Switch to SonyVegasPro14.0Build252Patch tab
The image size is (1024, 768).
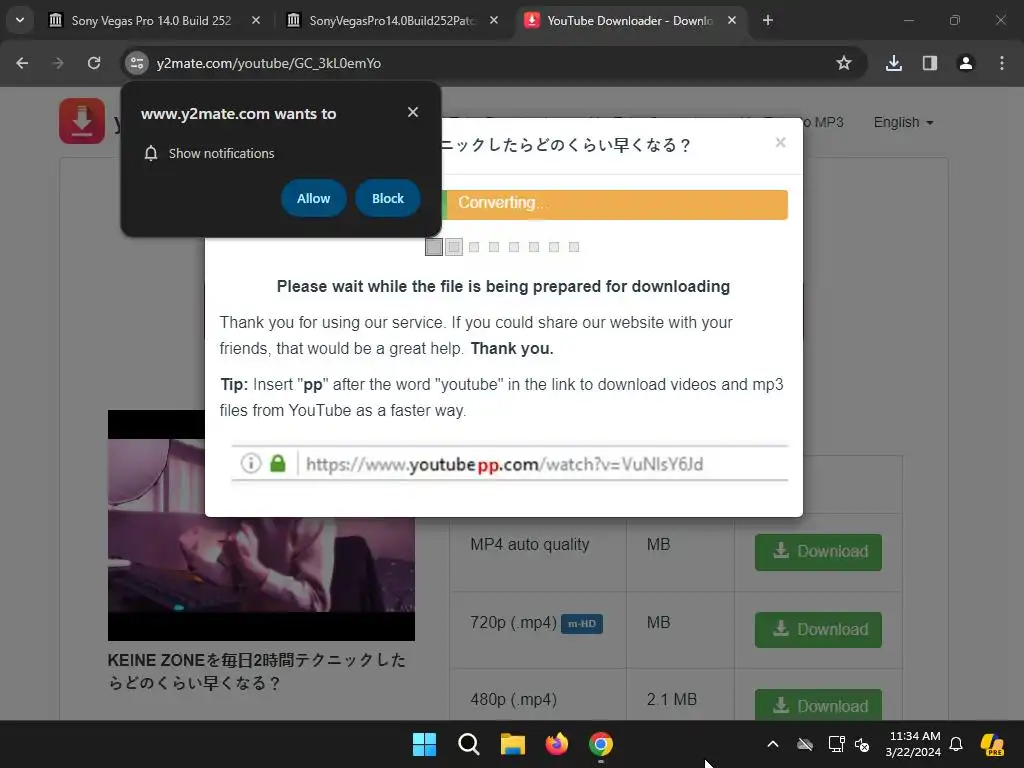tap(392, 21)
